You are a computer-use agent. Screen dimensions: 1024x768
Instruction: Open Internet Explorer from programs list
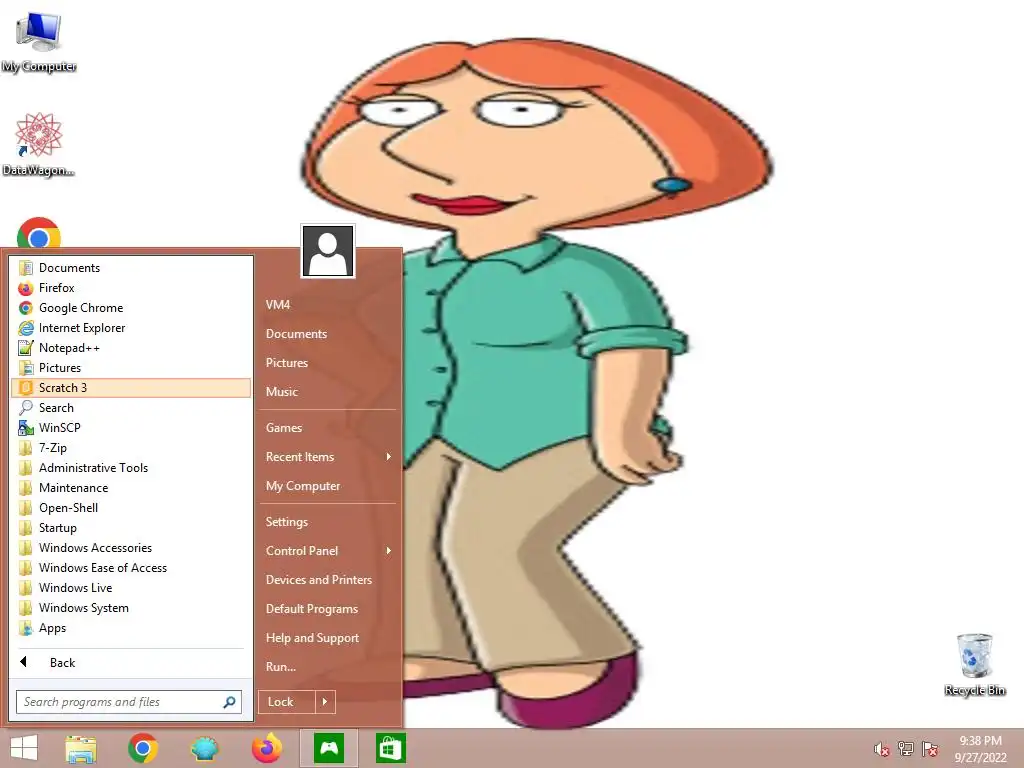click(131, 328)
